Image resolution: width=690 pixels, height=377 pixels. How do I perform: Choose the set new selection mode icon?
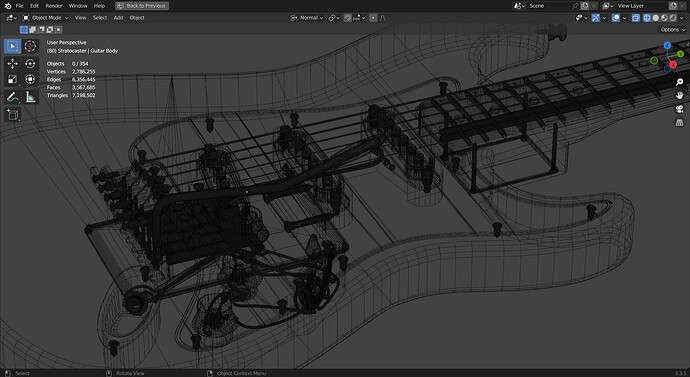click(24, 29)
